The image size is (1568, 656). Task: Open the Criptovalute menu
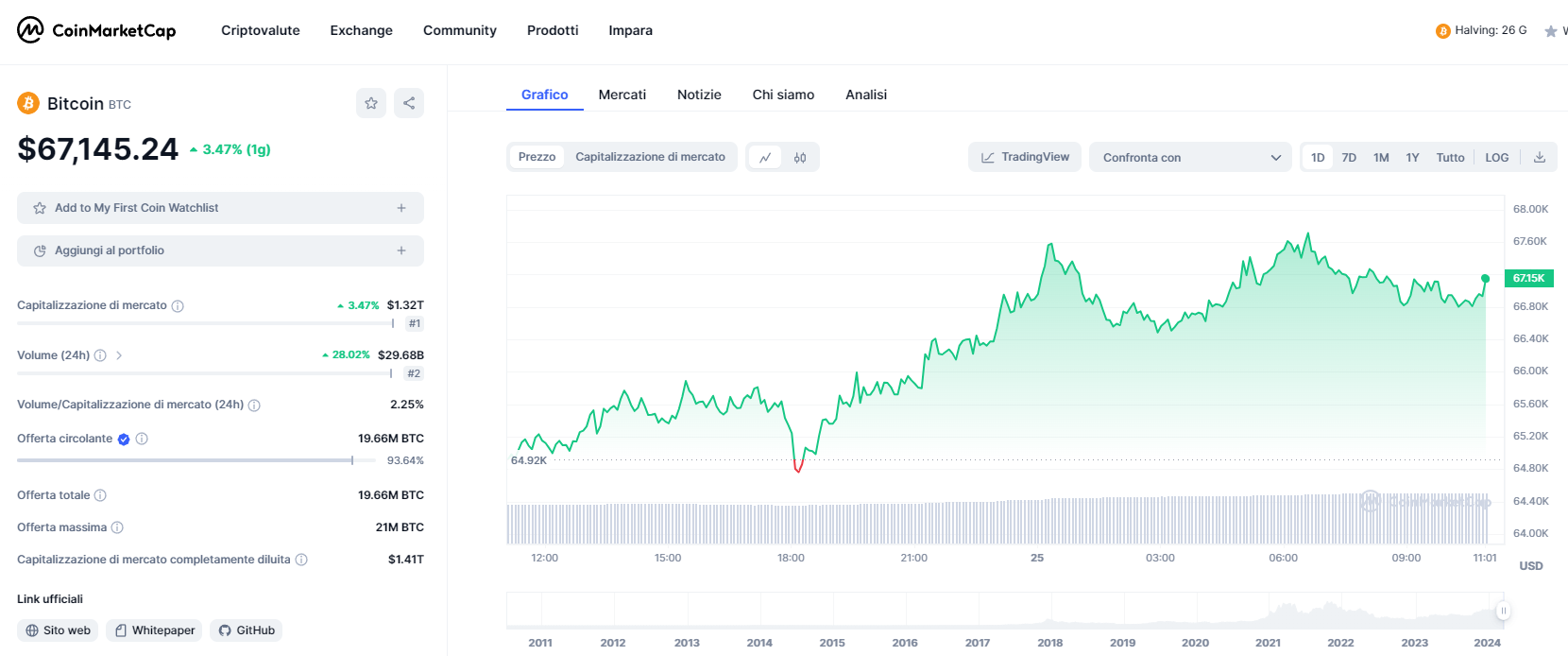point(260,30)
